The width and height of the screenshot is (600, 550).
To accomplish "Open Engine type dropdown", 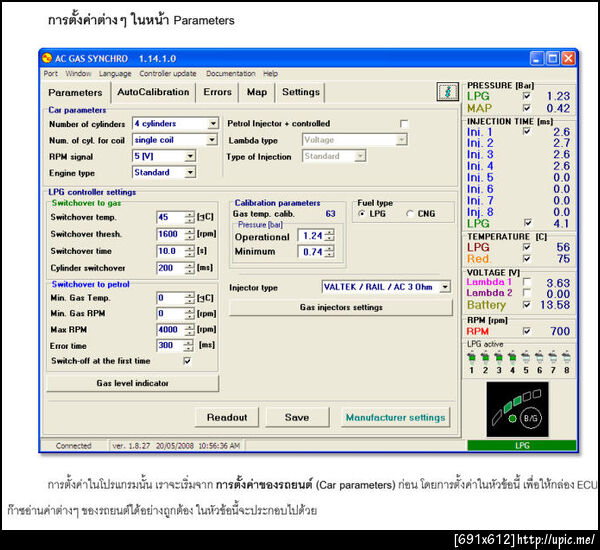I will tap(190, 173).
